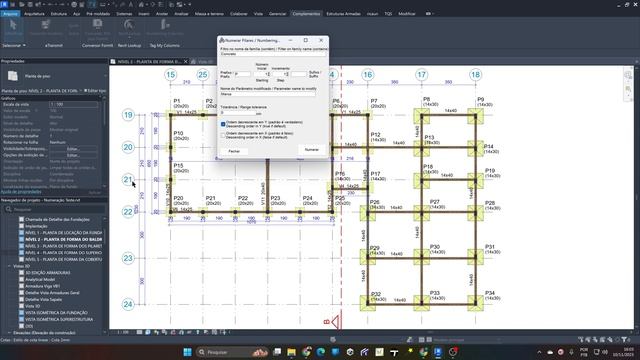
Task: Click the Suffix input field
Action: coord(299,74)
